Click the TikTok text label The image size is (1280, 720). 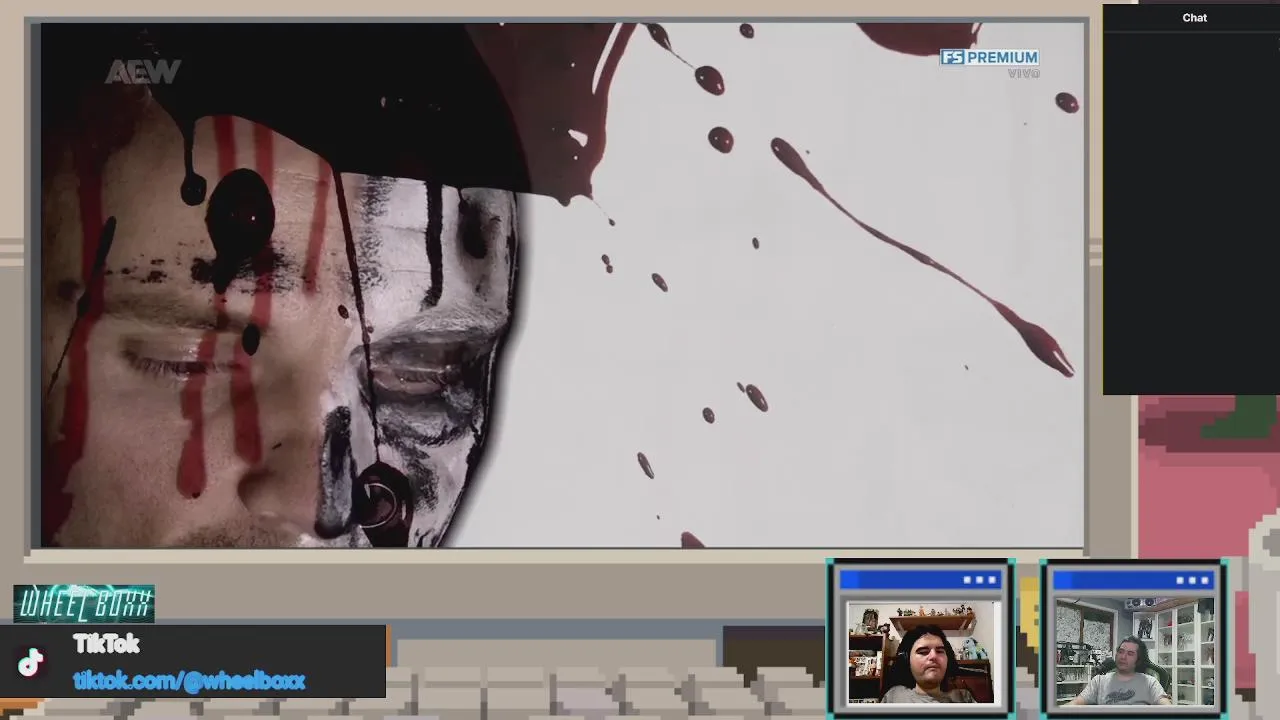[106, 644]
